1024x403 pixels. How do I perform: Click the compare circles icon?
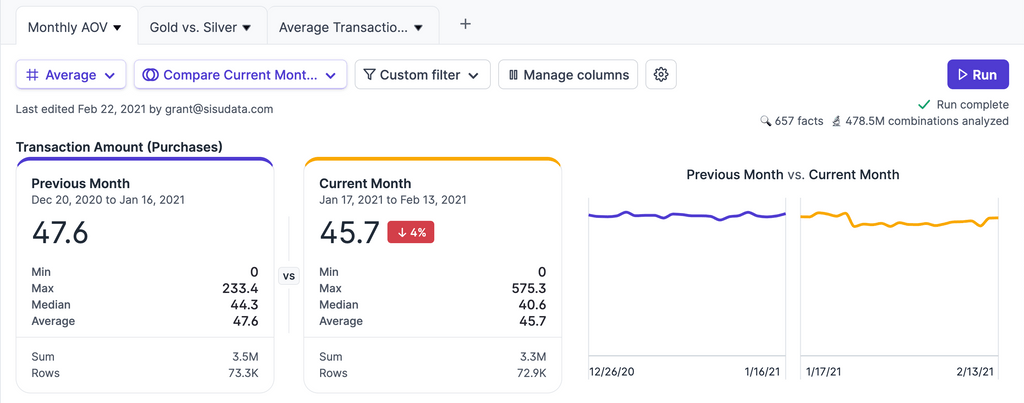pos(150,75)
